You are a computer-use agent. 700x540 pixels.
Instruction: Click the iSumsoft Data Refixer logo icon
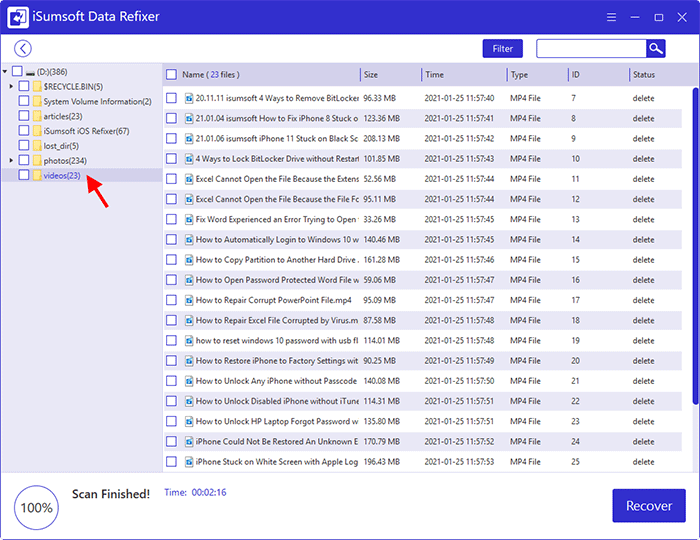click(x=18, y=17)
